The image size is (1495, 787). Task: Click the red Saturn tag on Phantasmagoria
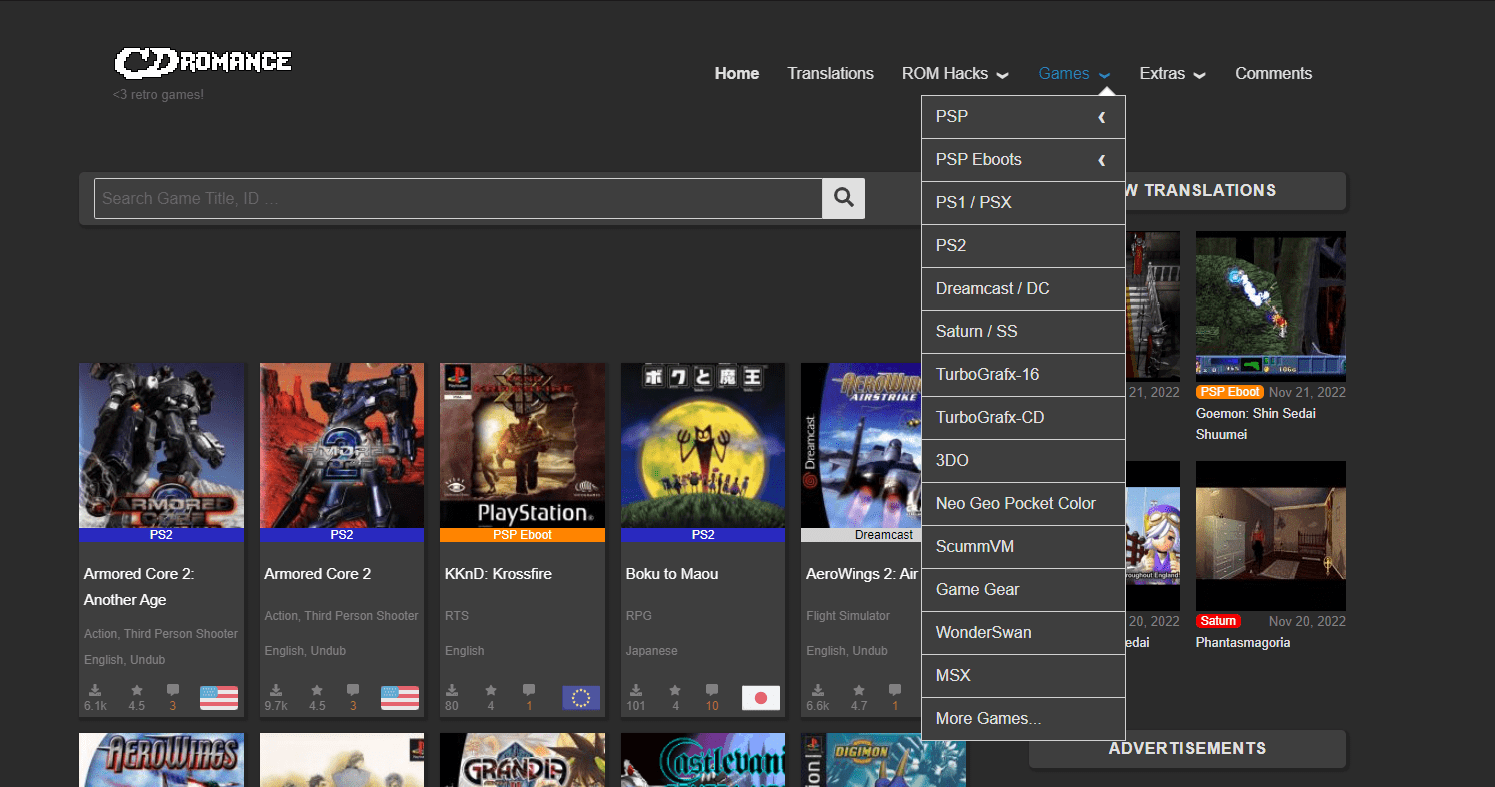[1218, 621]
